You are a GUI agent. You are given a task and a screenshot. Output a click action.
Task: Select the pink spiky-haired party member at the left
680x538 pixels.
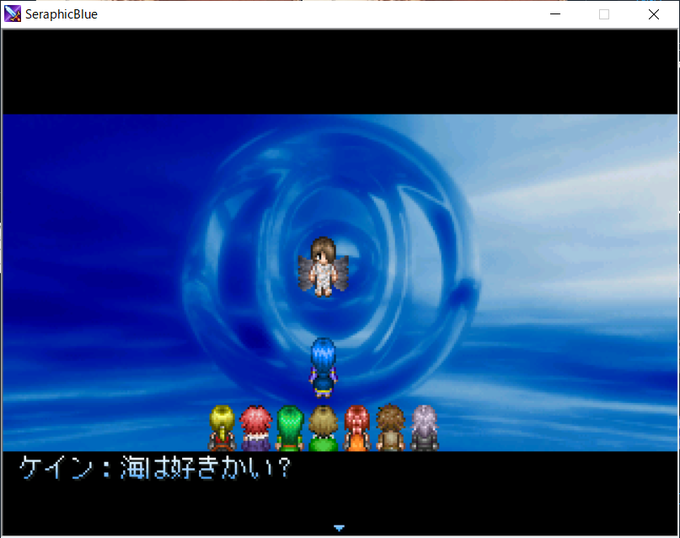256,428
